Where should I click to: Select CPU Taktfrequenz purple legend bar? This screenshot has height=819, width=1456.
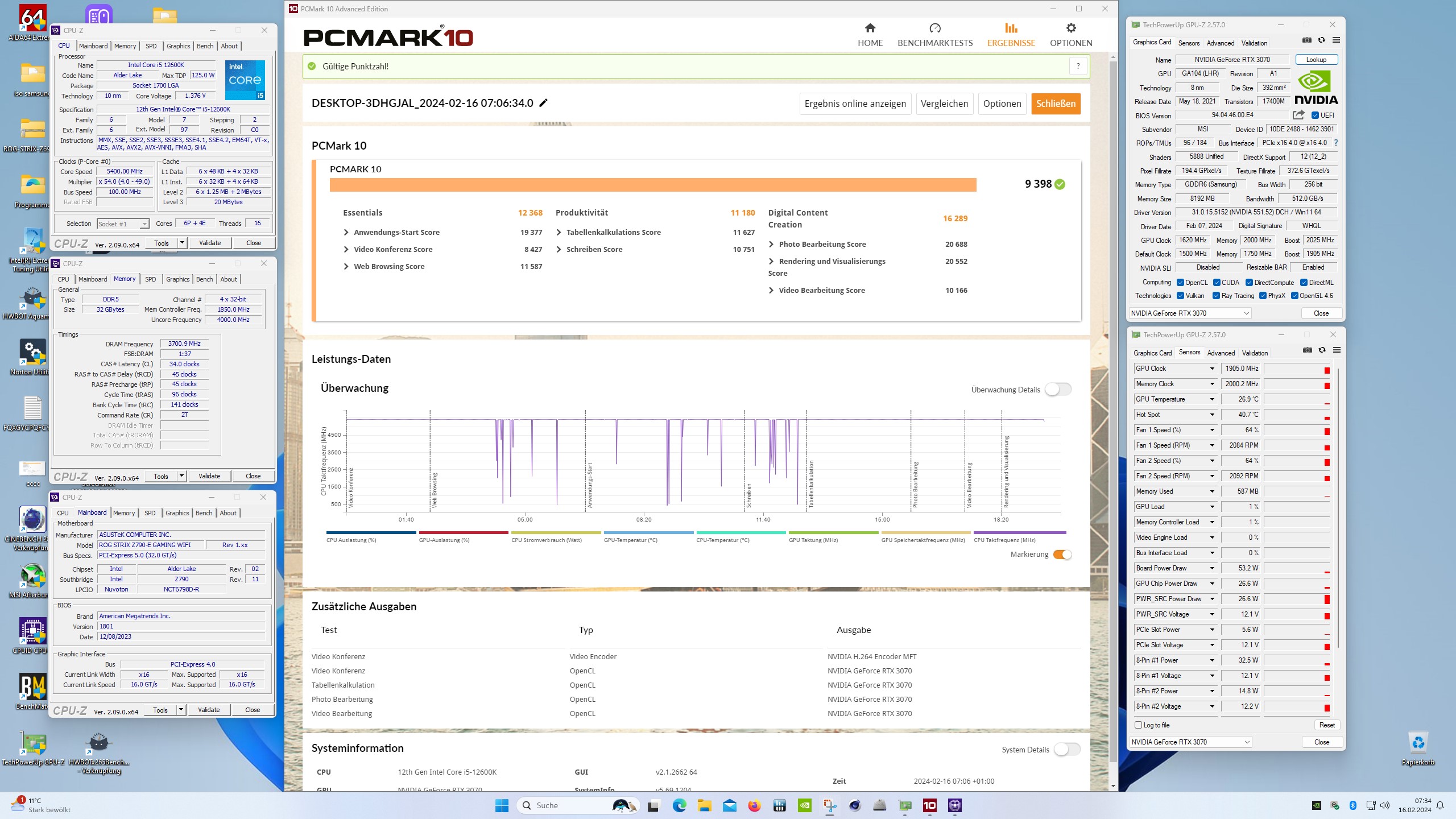(1020, 533)
